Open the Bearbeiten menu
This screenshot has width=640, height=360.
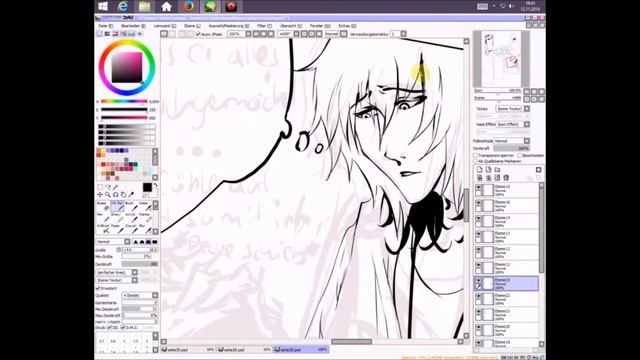tap(133, 26)
